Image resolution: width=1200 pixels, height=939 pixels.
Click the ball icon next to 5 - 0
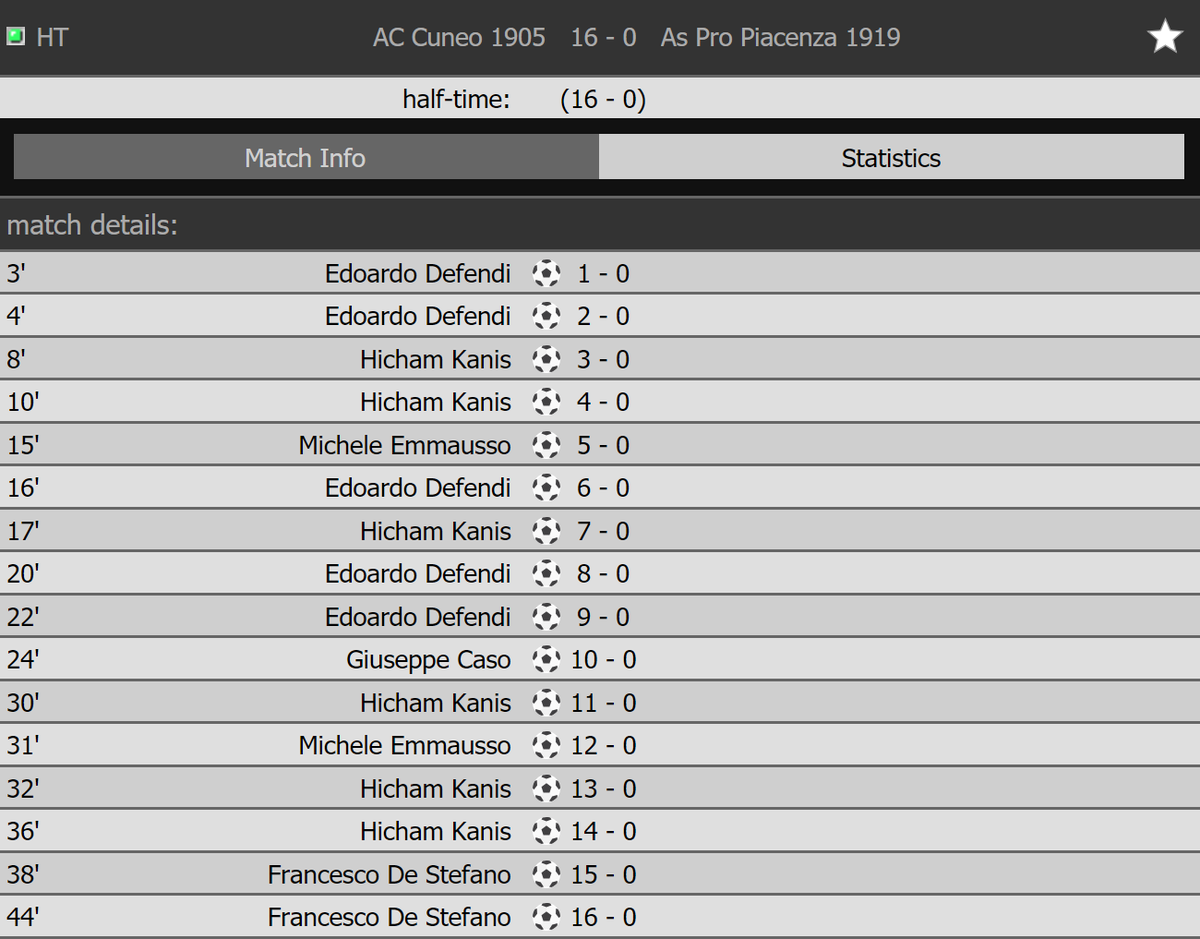[x=546, y=445]
